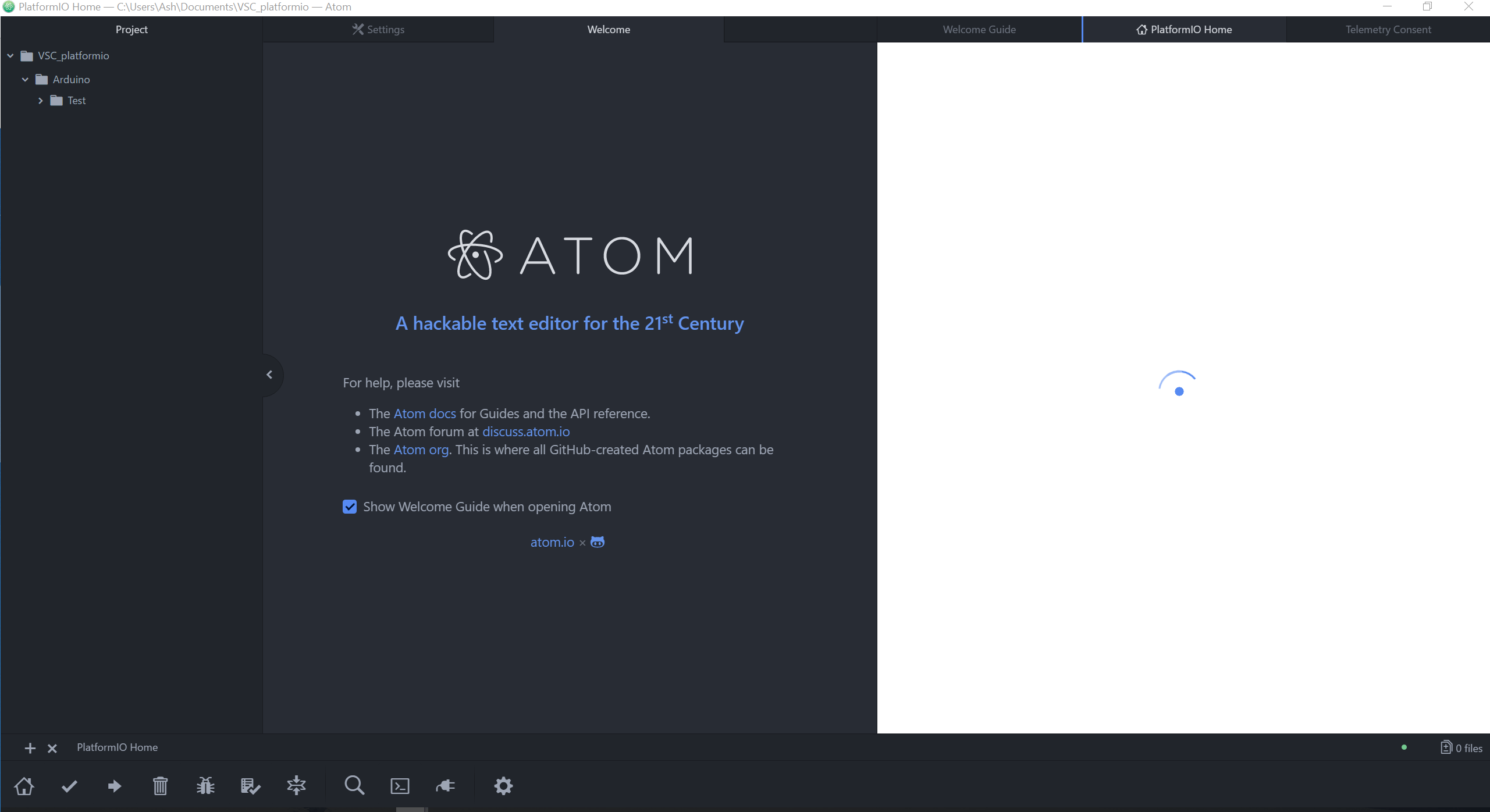1490x812 pixels.
Task: Click the 0 files status bar indicator
Action: [x=1461, y=748]
